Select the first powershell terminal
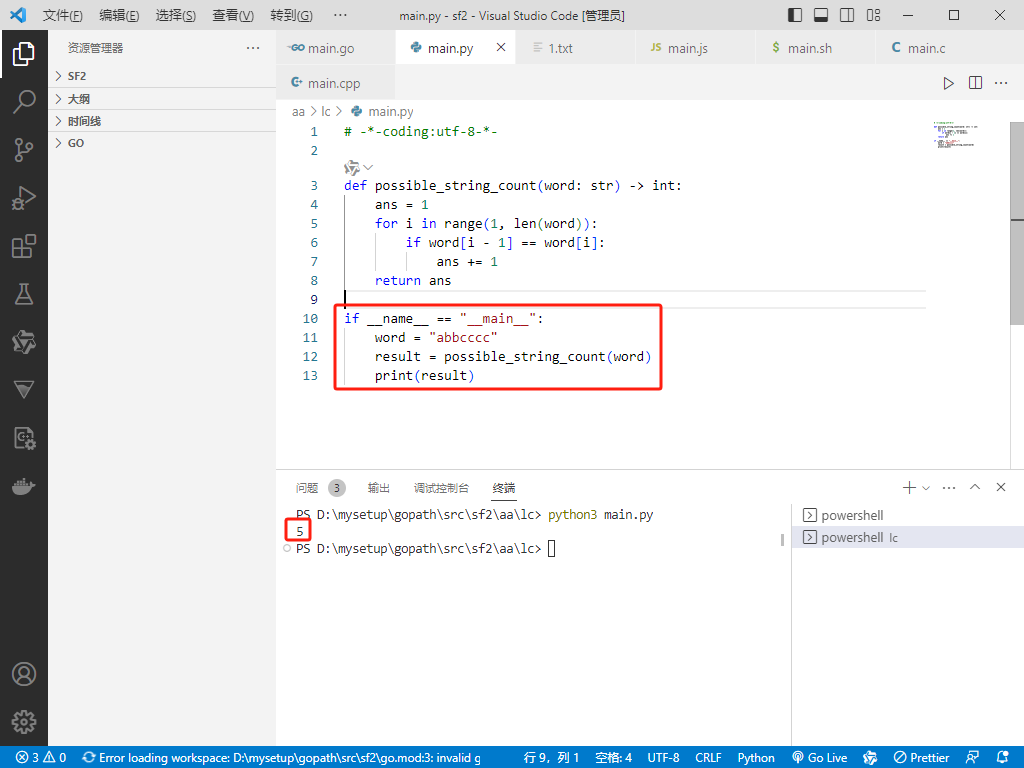The width and height of the screenshot is (1024, 768). pyautogui.click(x=908, y=515)
